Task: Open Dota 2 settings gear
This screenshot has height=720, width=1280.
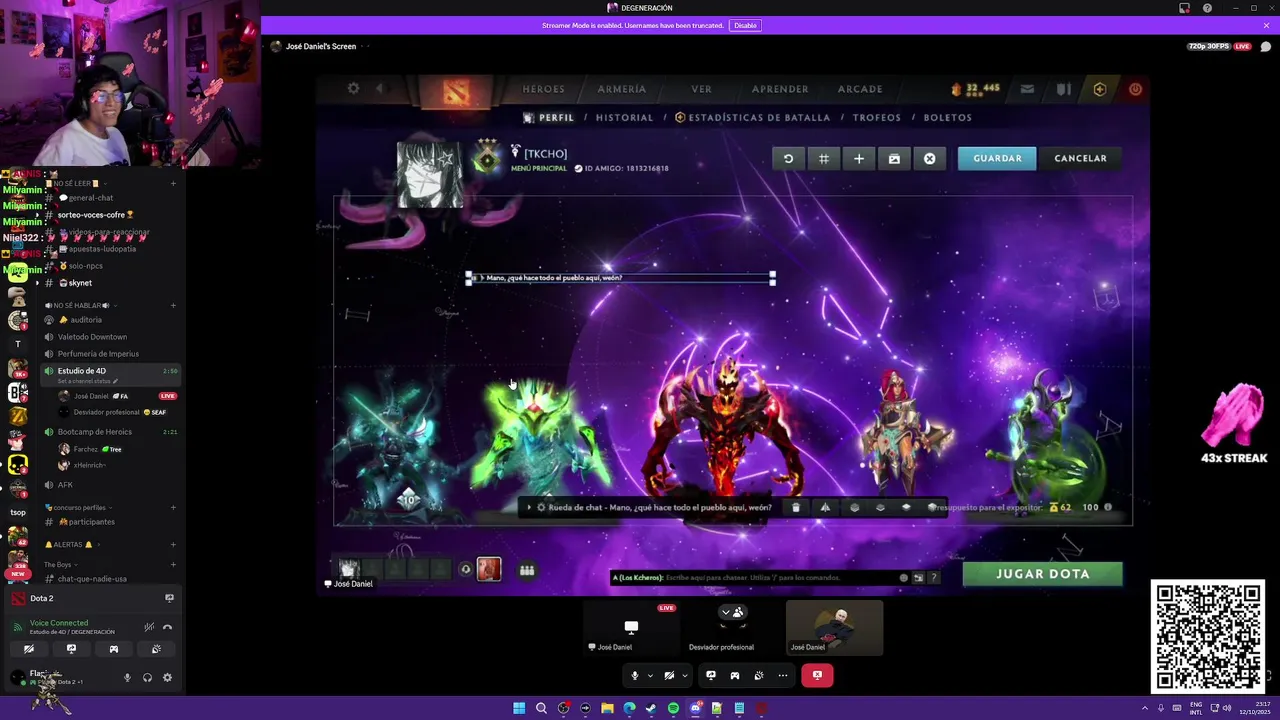Action: 353,89
